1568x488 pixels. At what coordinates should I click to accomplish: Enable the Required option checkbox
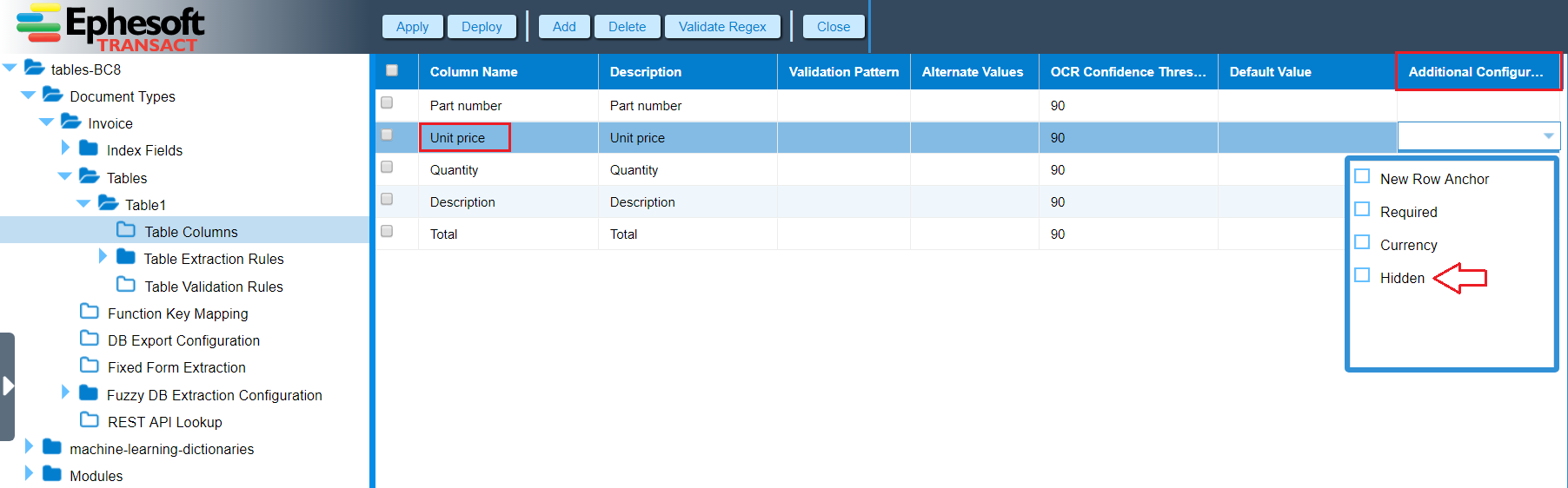1362,209
